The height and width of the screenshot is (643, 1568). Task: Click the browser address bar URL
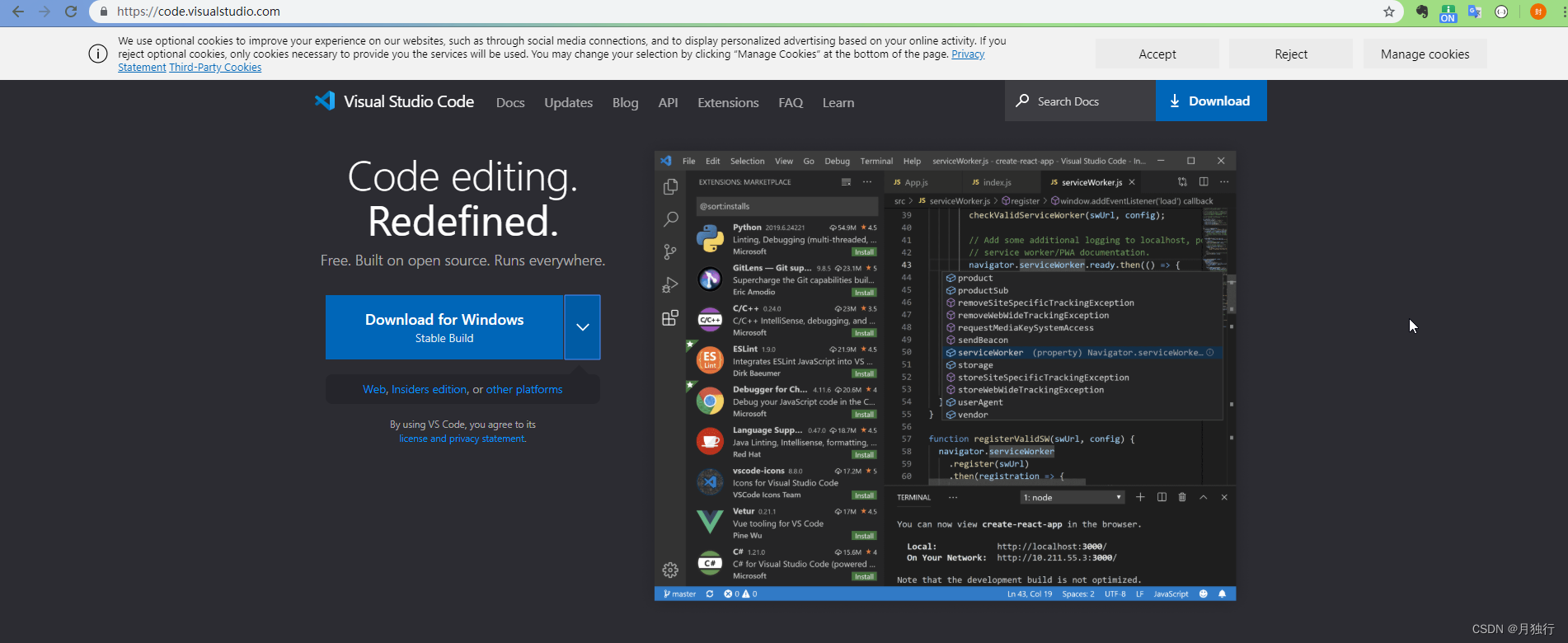coord(199,12)
